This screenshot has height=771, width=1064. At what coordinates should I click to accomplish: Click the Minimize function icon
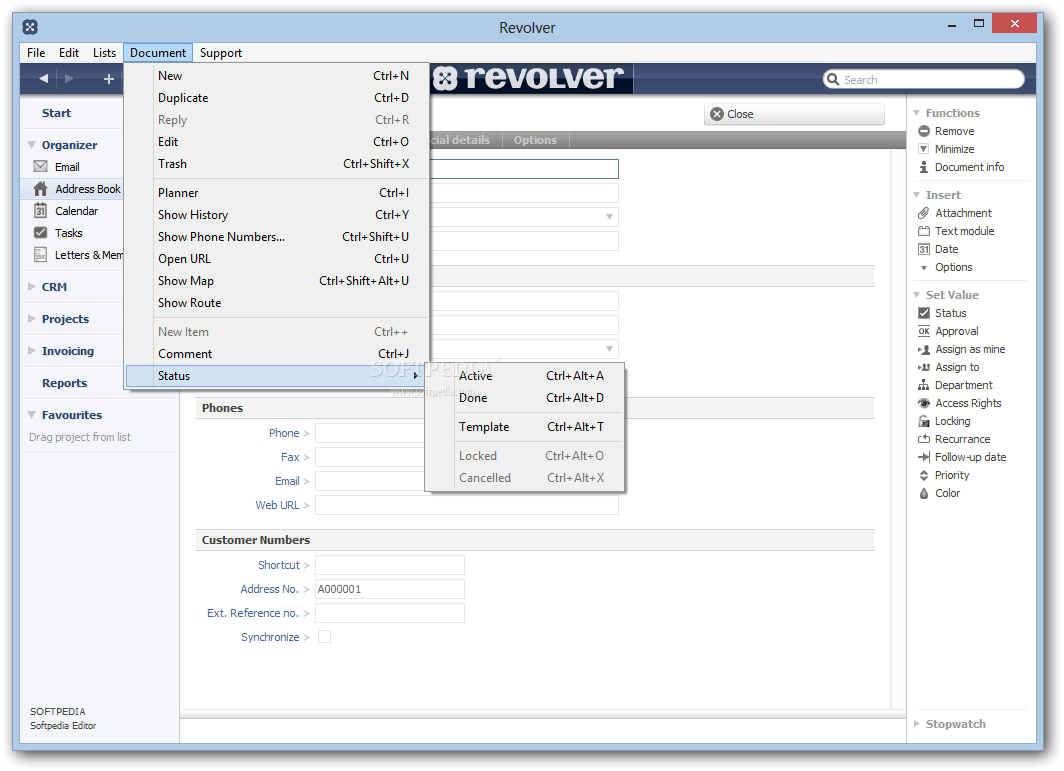coord(924,149)
